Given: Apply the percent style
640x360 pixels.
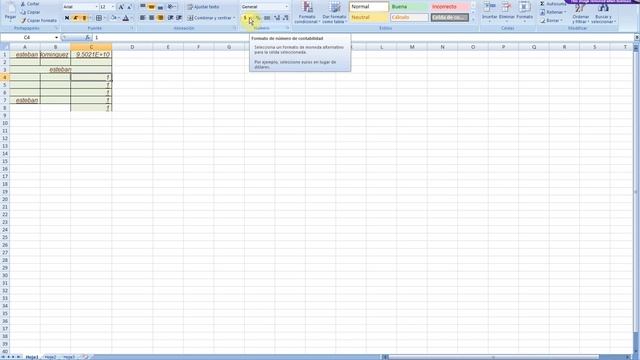Looking at the screenshot, I should (x=258, y=18).
